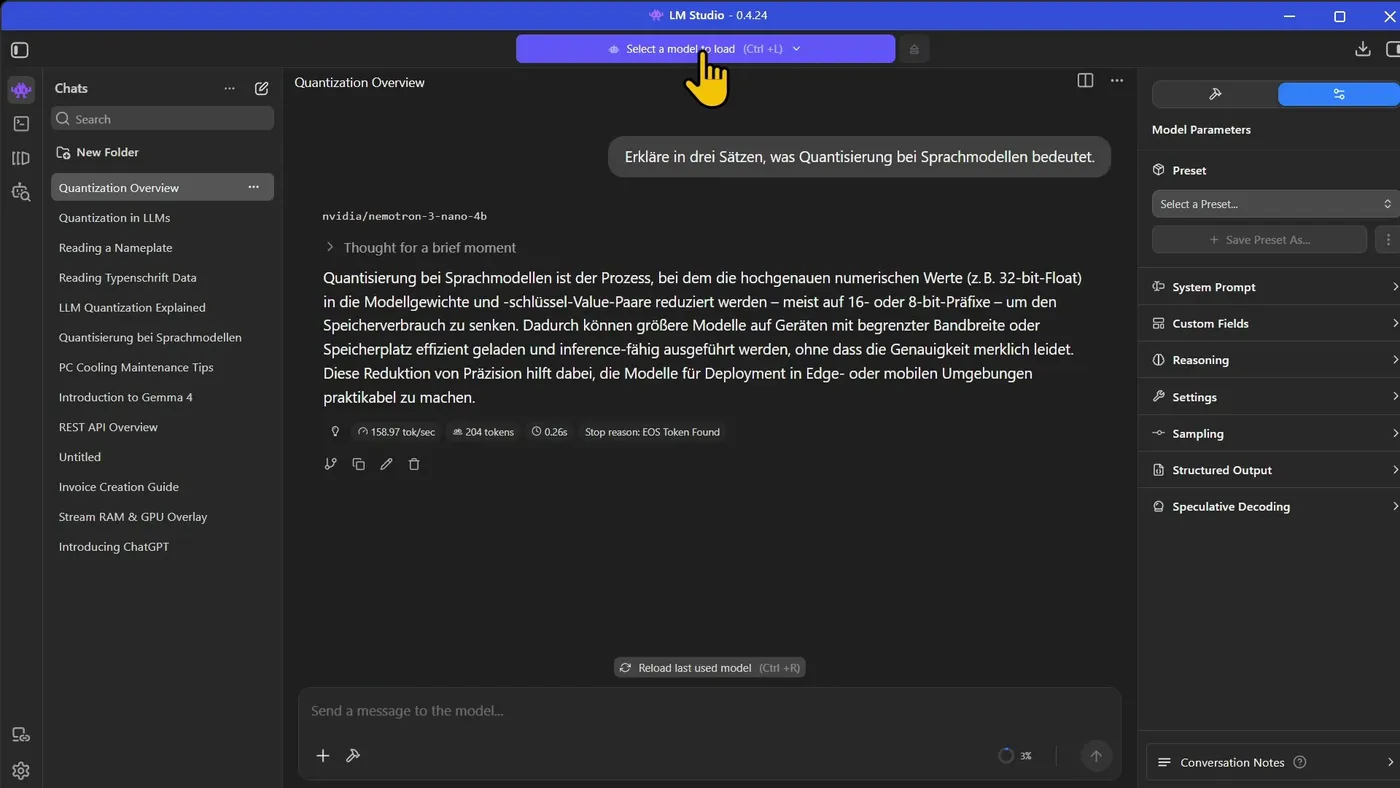The image size is (1400, 788).
Task: Click the Search chats field
Action: click(x=163, y=119)
